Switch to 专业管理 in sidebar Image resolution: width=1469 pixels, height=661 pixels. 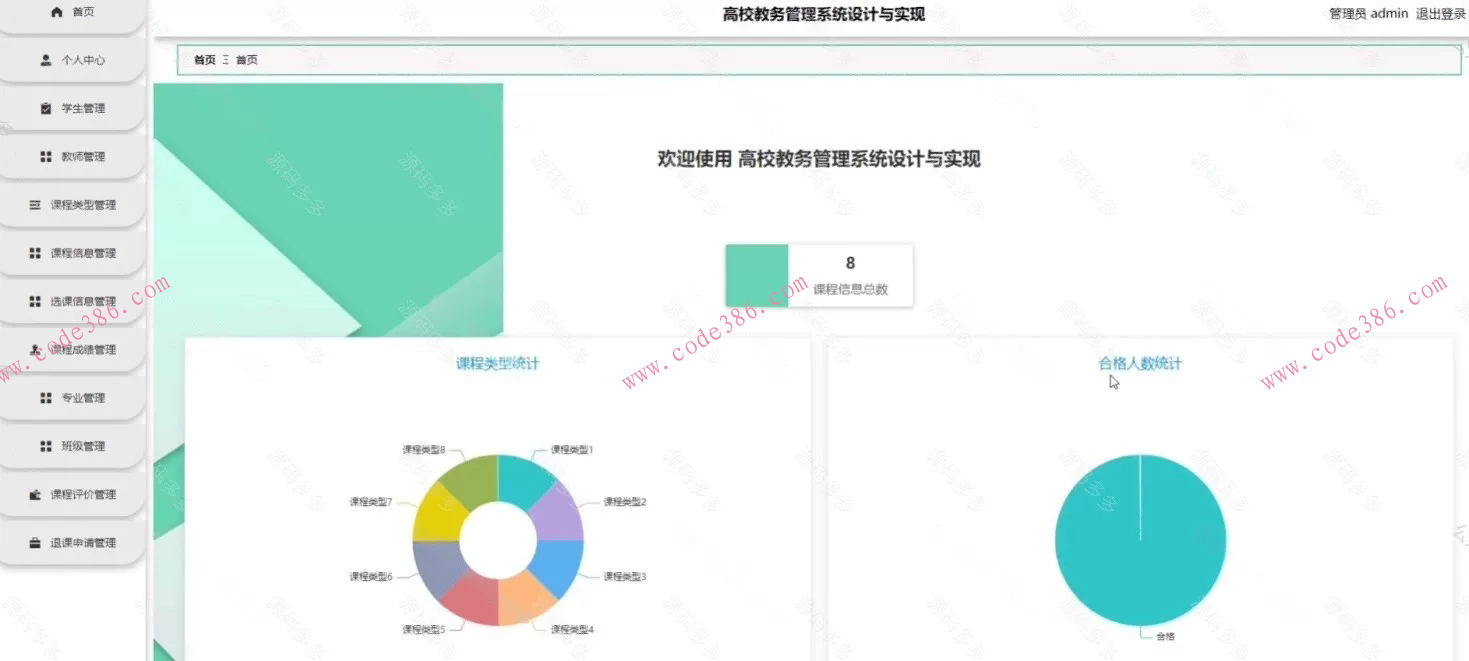tap(45, 397)
